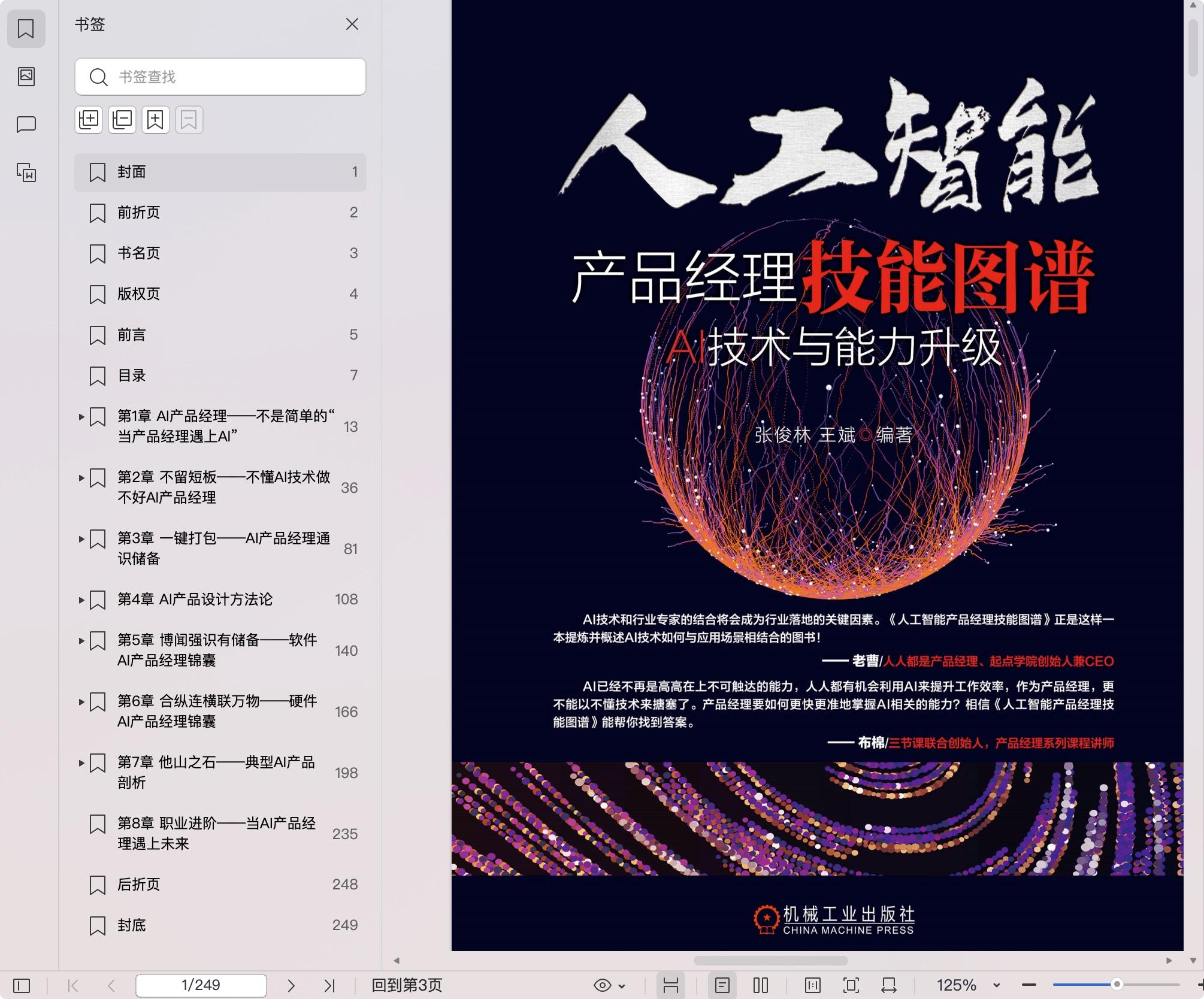This screenshot has height=999, width=1204.
Task: Expand the 第3章 一键打包 bookmark
Action: coord(81,539)
